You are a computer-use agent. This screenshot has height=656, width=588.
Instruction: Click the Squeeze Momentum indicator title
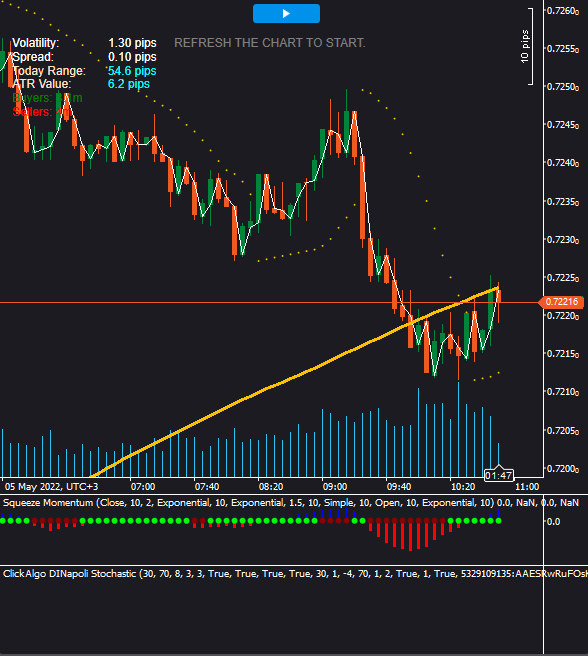click(x=291, y=502)
